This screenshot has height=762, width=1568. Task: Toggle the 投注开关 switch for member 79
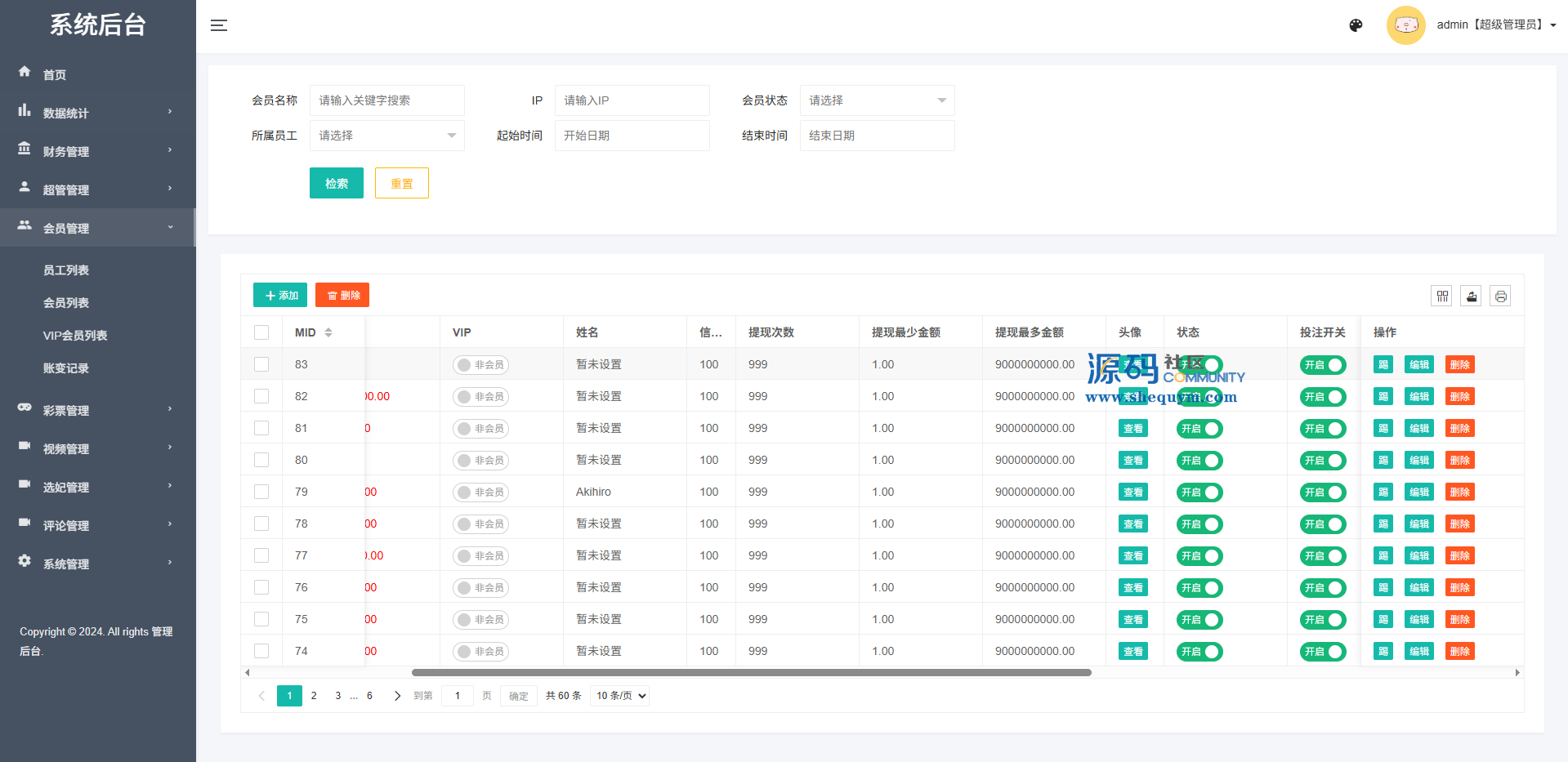click(1323, 492)
